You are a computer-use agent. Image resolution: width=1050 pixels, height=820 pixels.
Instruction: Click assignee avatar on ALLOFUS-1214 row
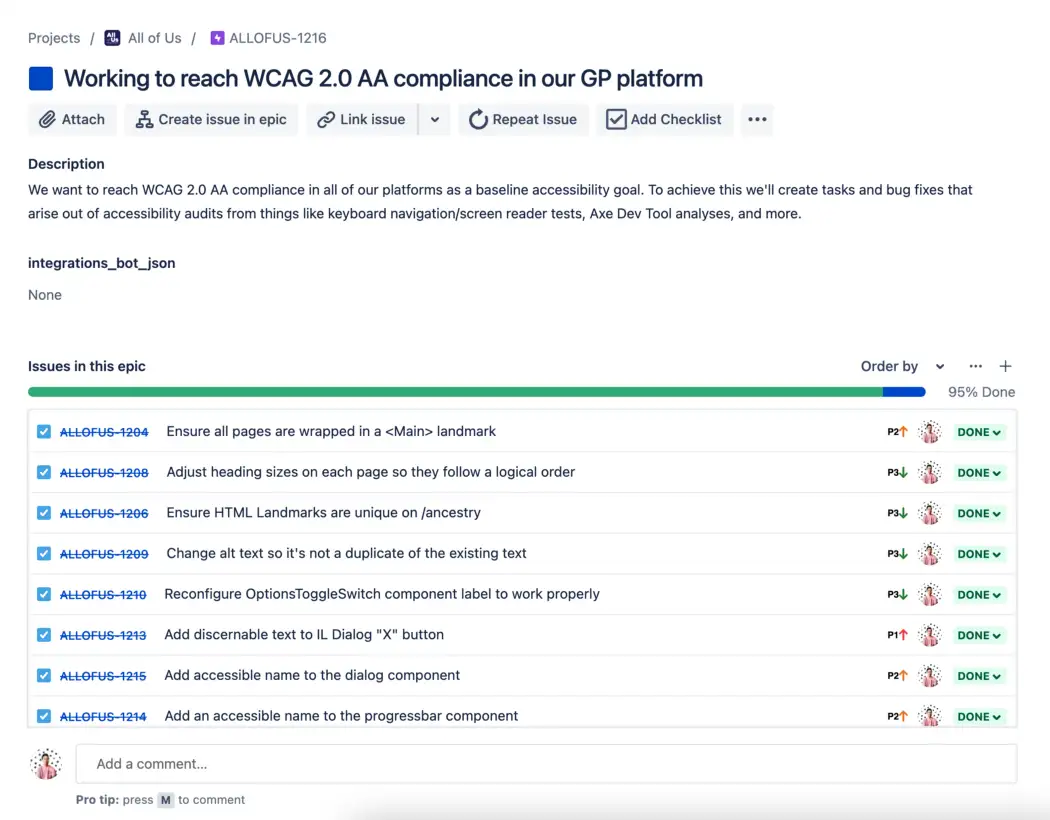[929, 716]
